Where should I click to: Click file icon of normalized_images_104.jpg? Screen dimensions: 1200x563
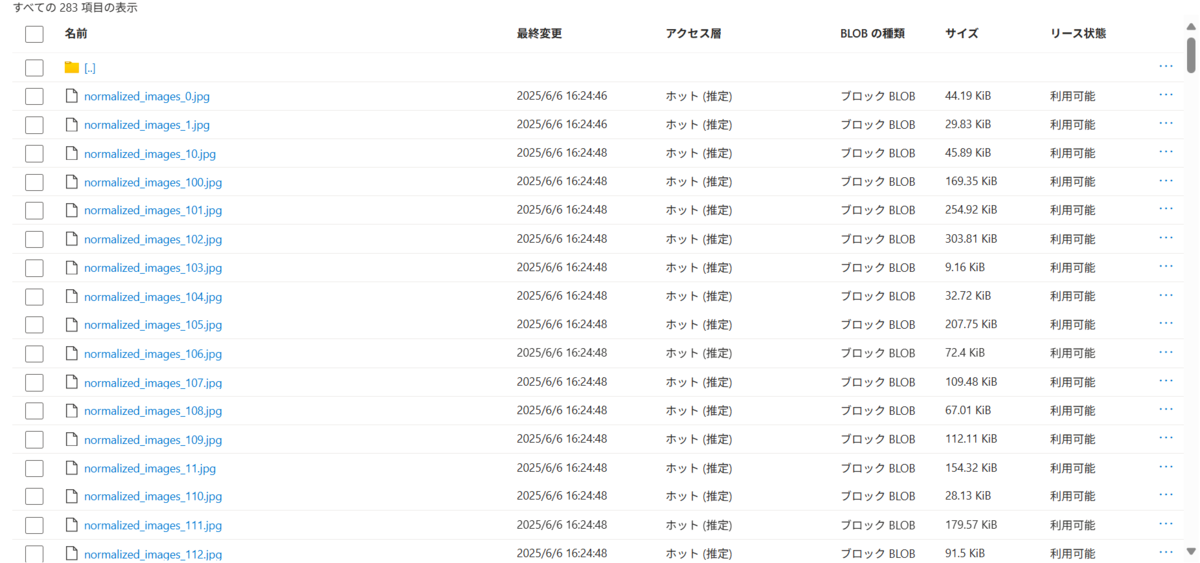[71, 297]
